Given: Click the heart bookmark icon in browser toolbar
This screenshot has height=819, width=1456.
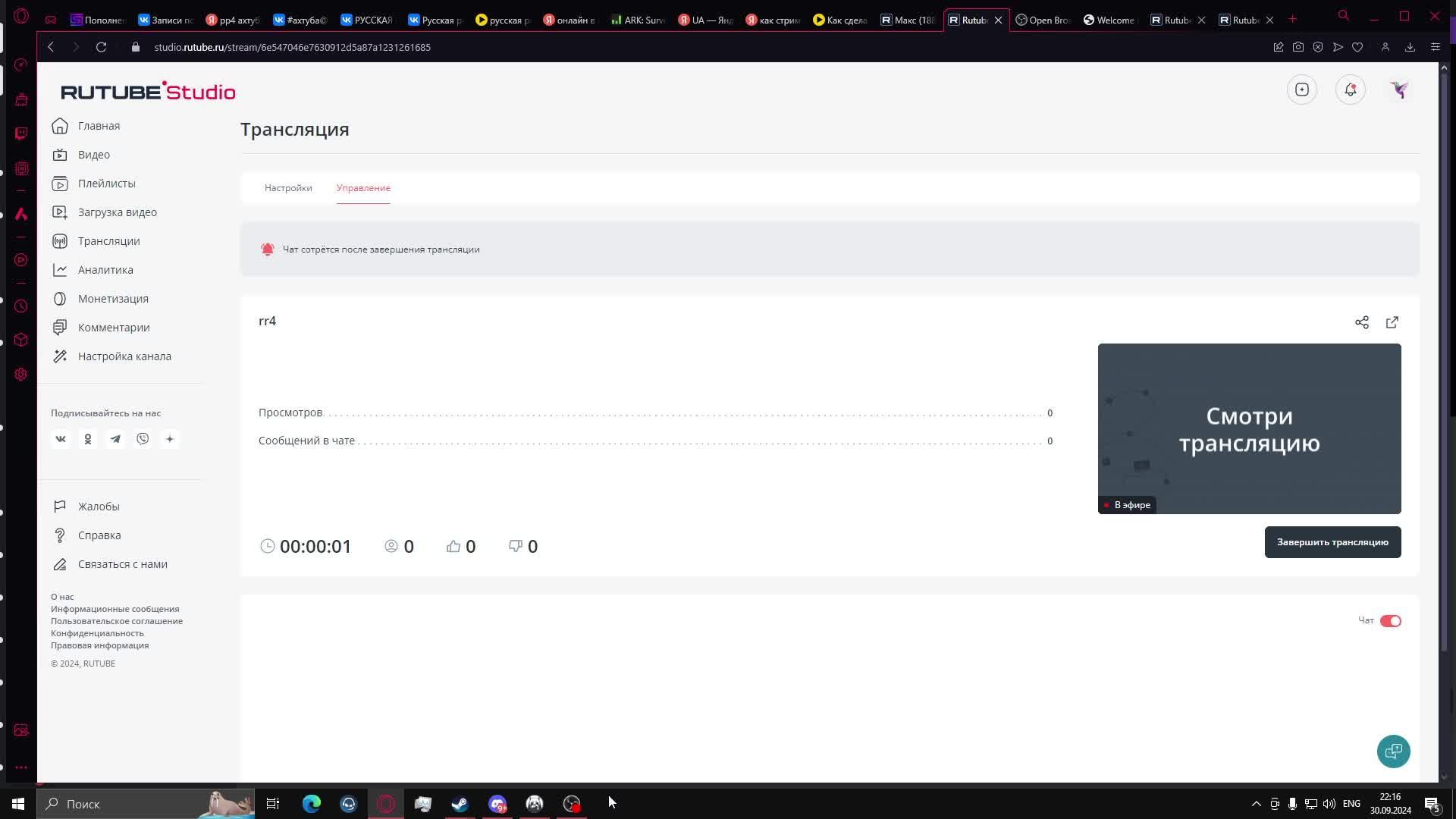Looking at the screenshot, I should [1357, 46].
